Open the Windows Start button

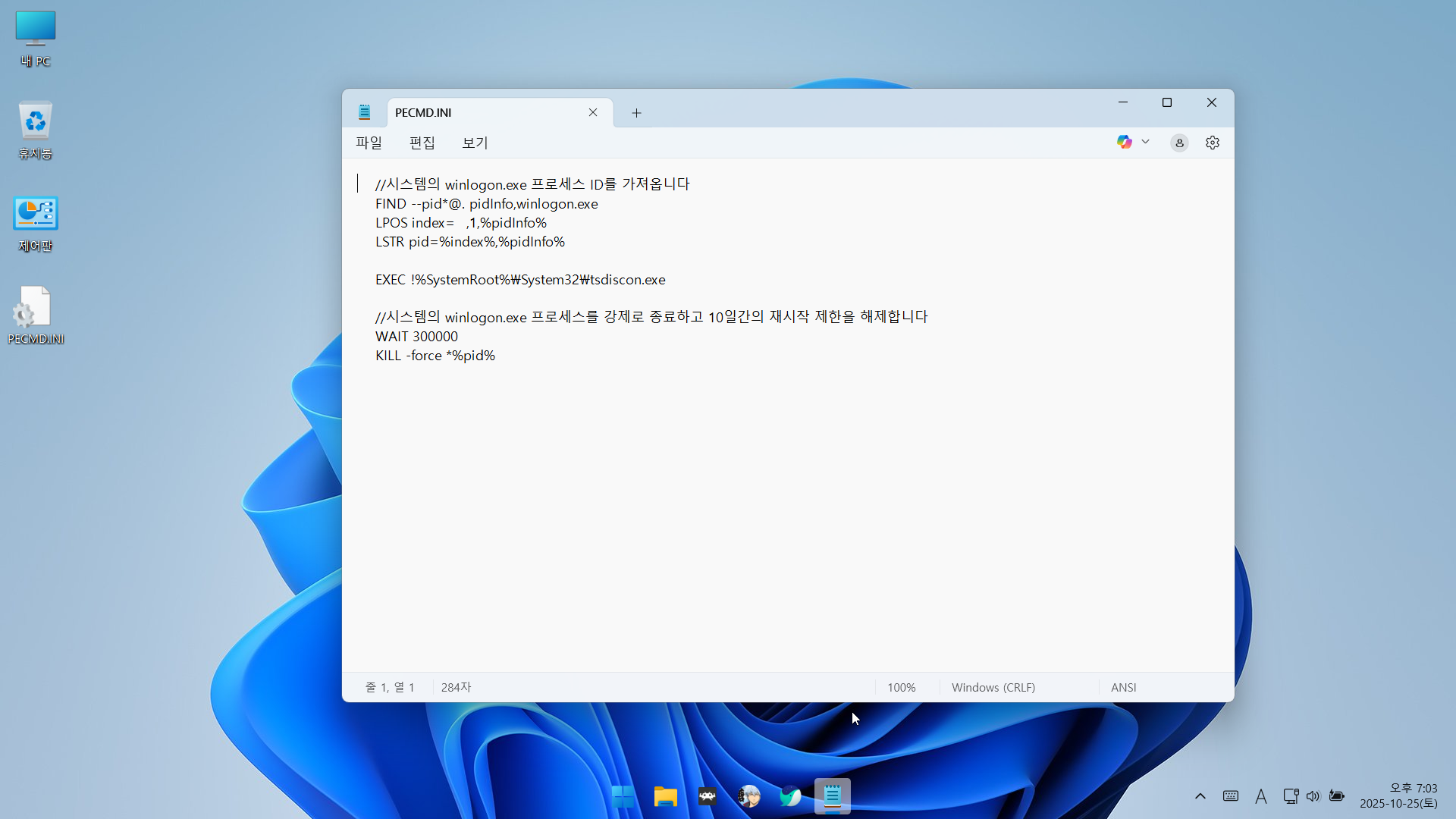tap(623, 796)
